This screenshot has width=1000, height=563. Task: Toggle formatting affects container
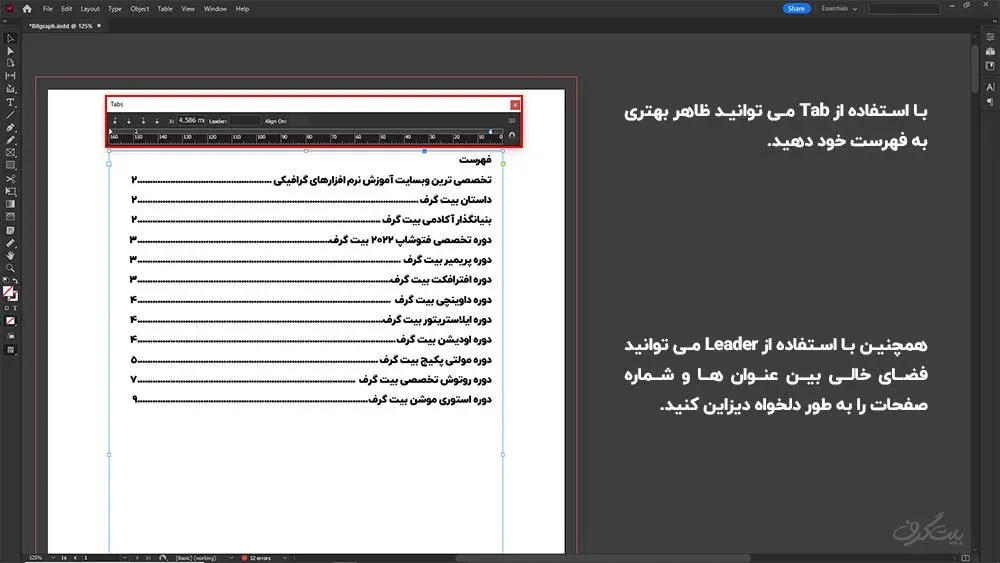tap(7, 308)
